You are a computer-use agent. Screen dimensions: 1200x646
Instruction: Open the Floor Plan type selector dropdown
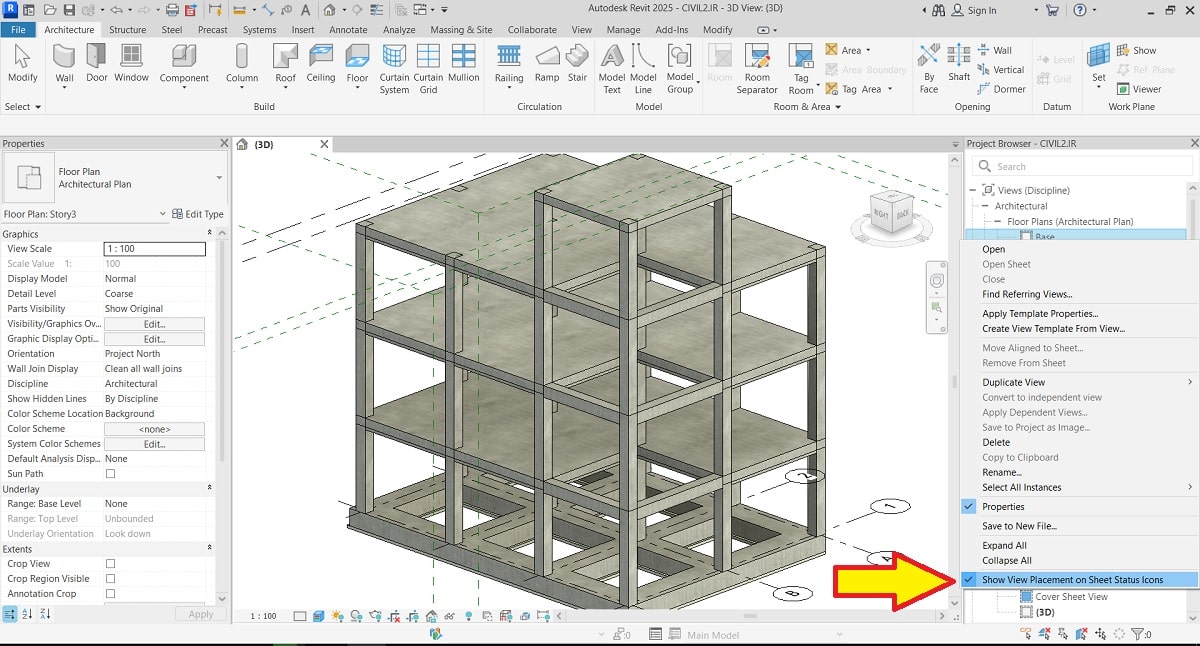coord(219,178)
